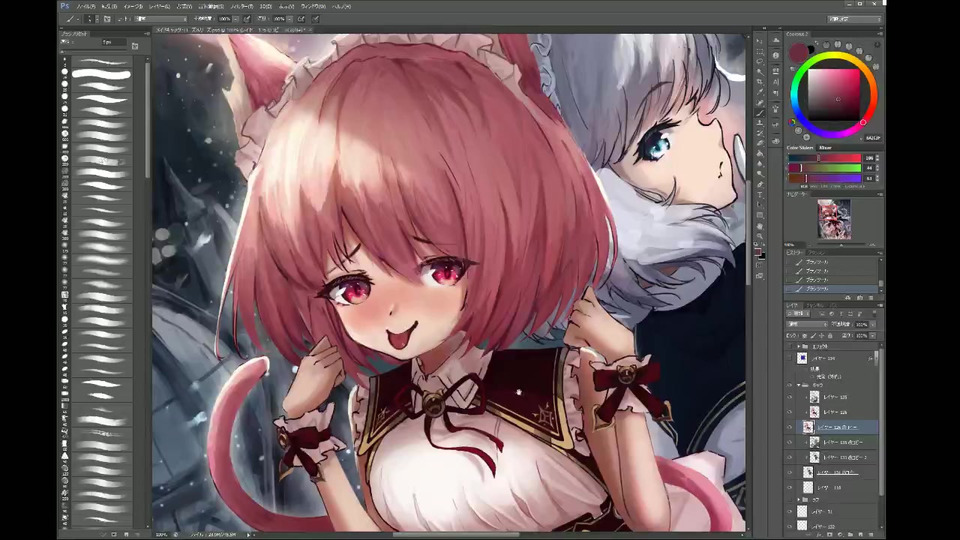Open the イメージ menu
This screenshot has width=960, height=540.
click(x=133, y=6)
